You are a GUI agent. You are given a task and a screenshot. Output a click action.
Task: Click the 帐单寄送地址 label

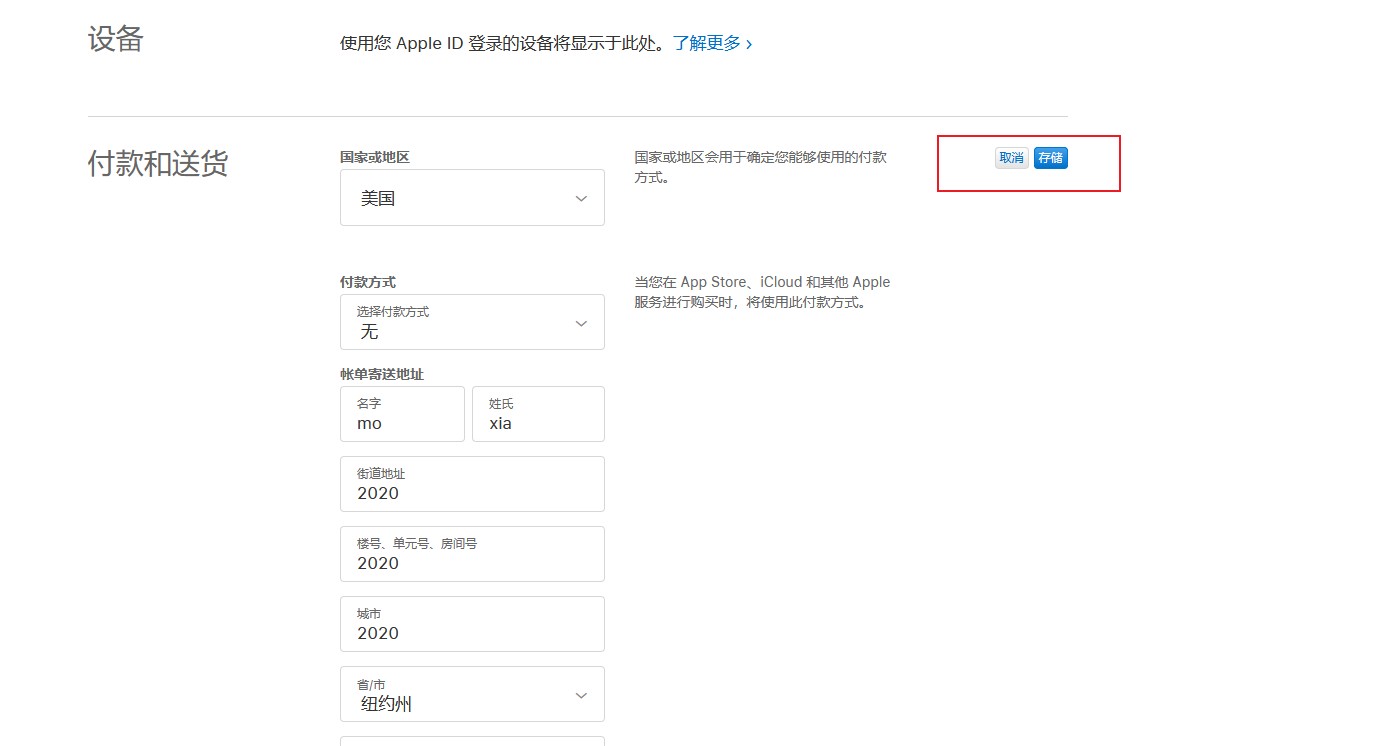pyautogui.click(x=382, y=374)
